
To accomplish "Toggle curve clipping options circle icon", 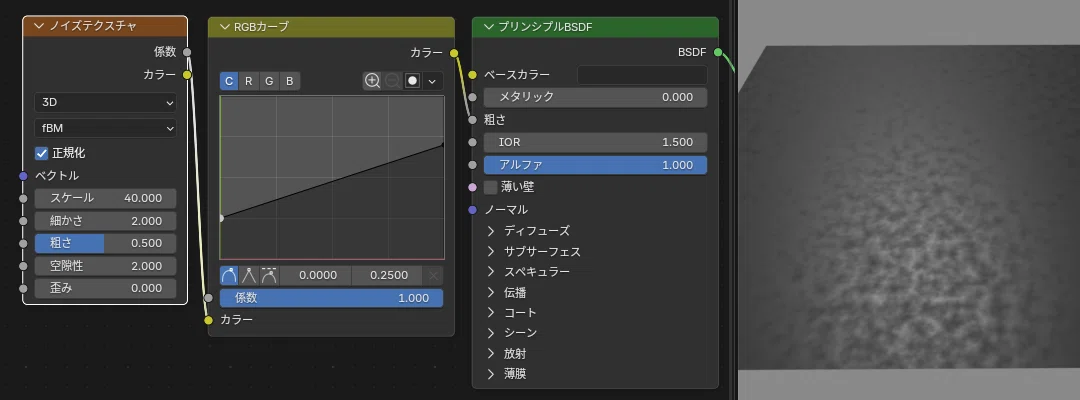I will [x=413, y=81].
